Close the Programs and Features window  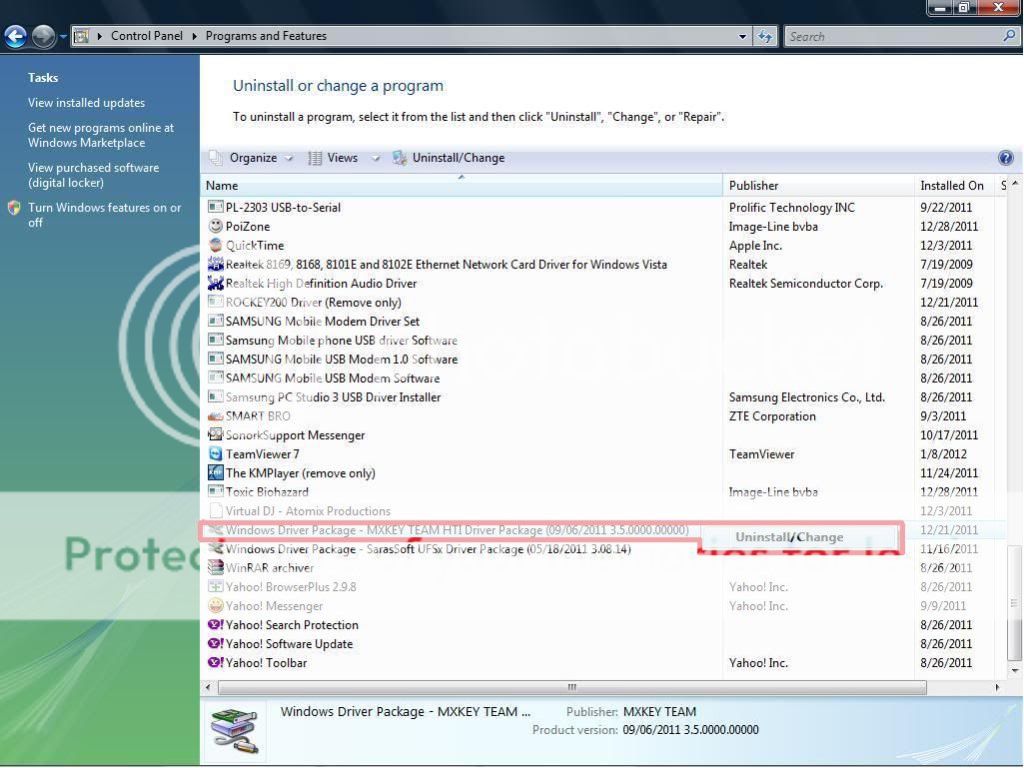point(998,8)
